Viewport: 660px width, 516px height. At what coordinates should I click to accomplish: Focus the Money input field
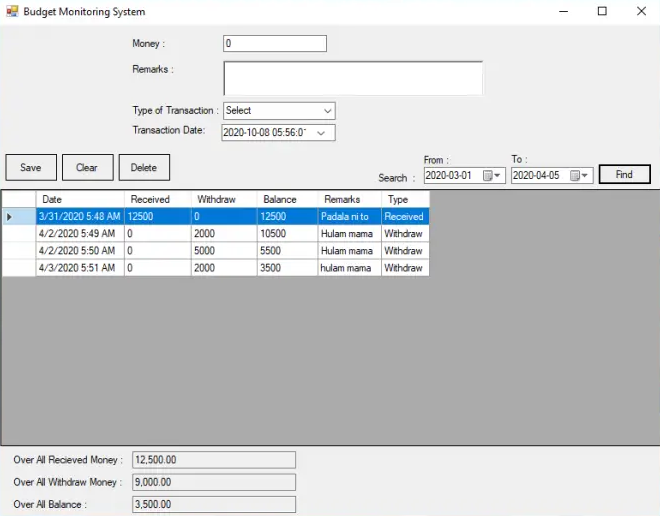click(275, 44)
